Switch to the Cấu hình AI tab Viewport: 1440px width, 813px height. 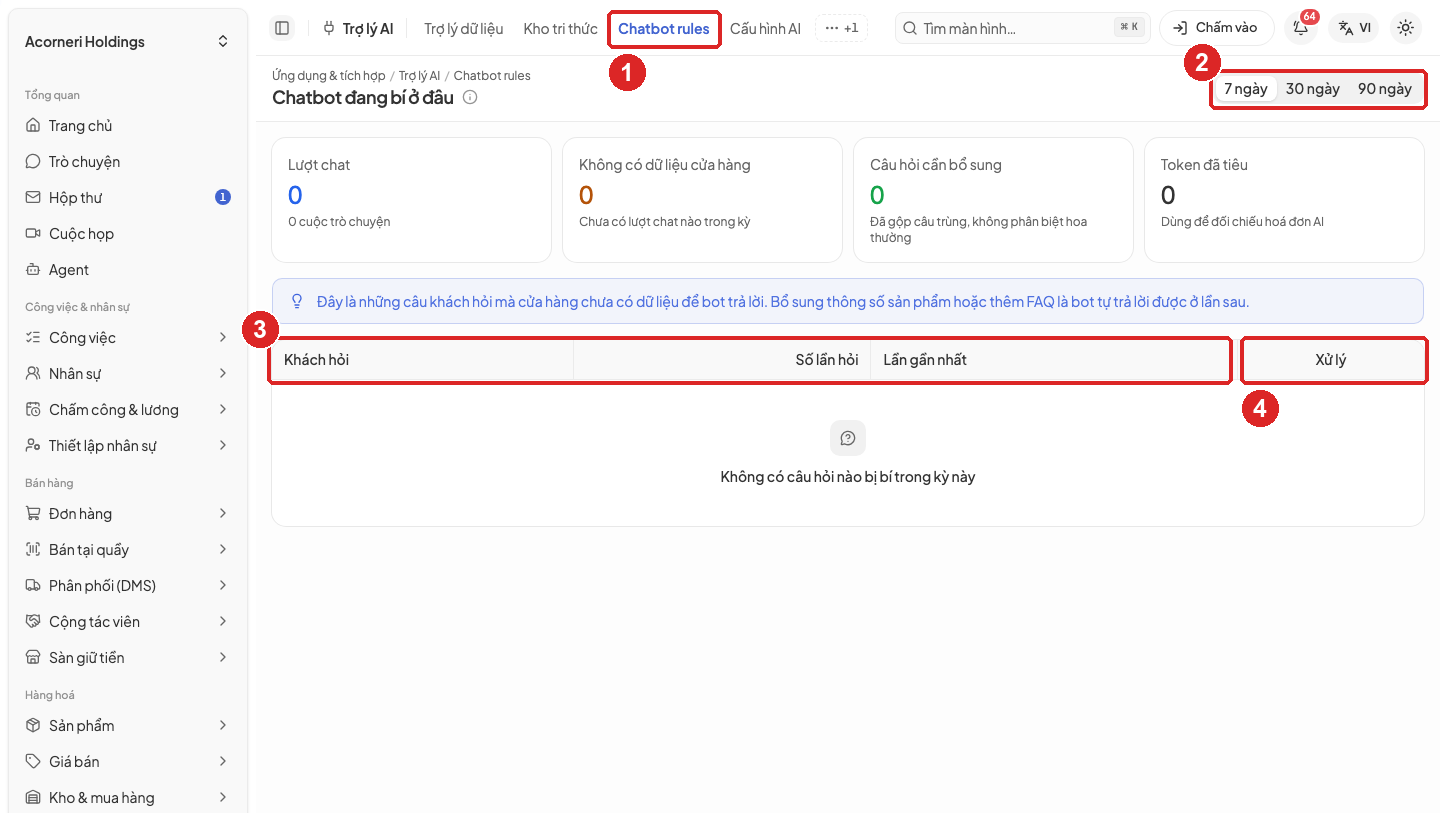pyautogui.click(x=765, y=28)
